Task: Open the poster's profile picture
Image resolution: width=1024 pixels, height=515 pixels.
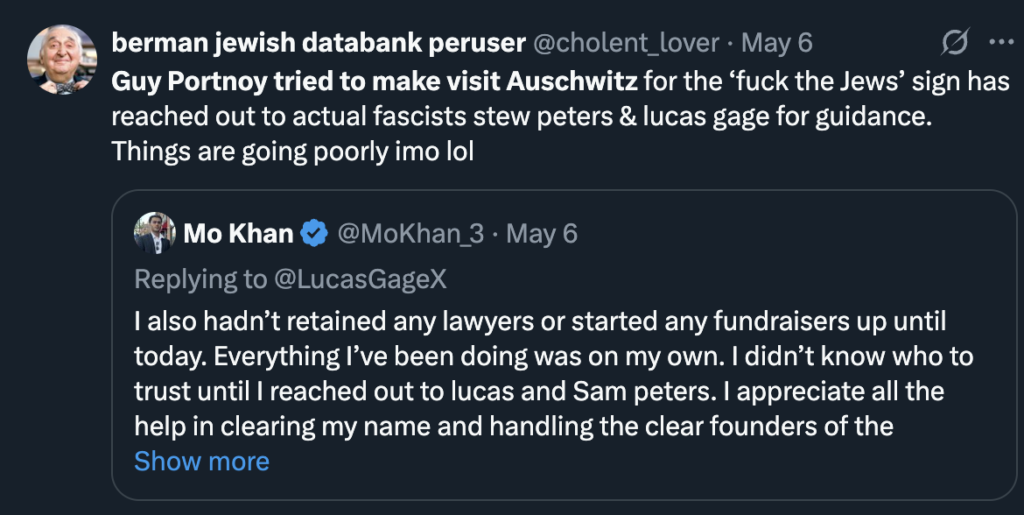Action: tap(62, 61)
